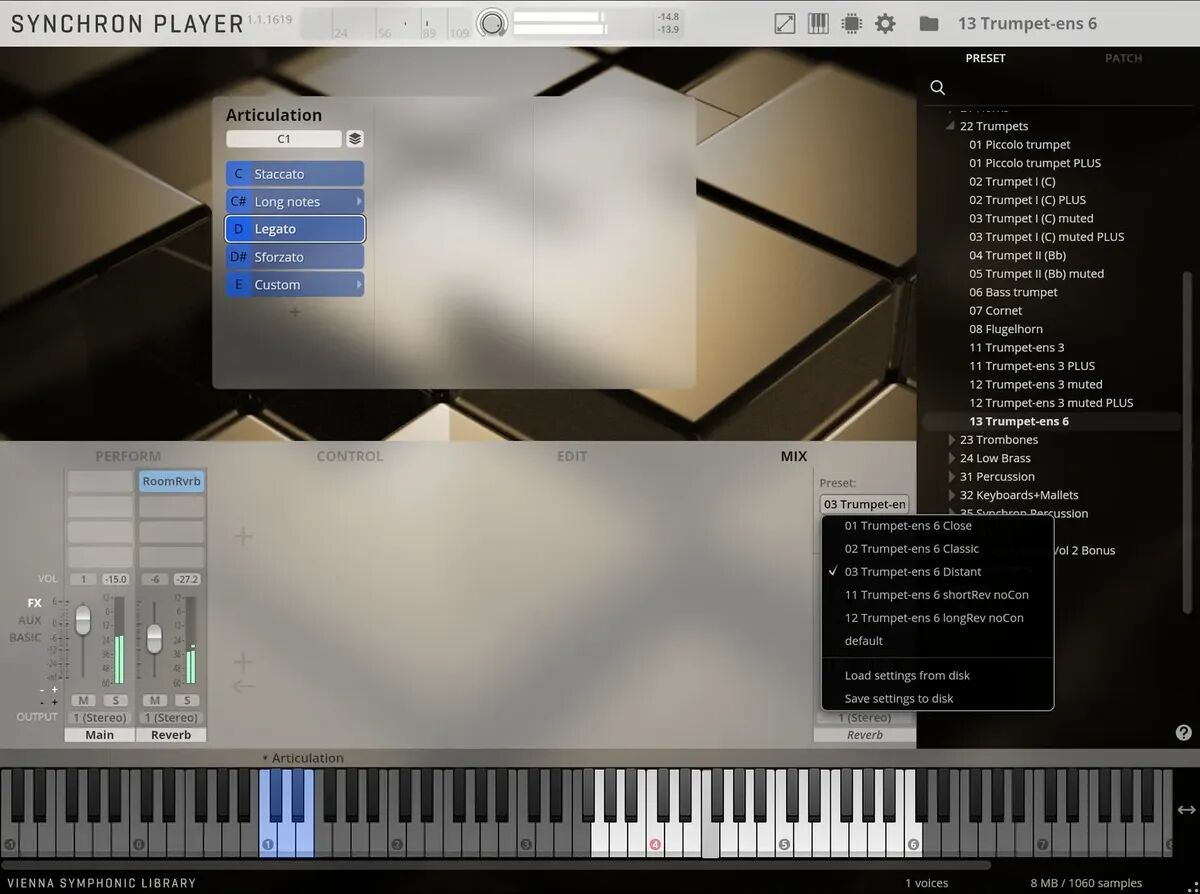Expand the 23 Trombones folder
1200x894 pixels.
click(x=952, y=440)
